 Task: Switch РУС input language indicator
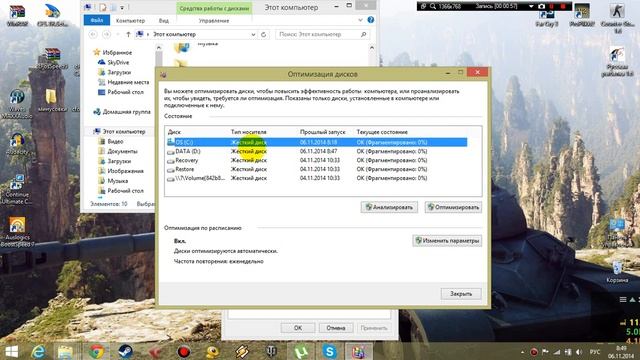(595, 352)
